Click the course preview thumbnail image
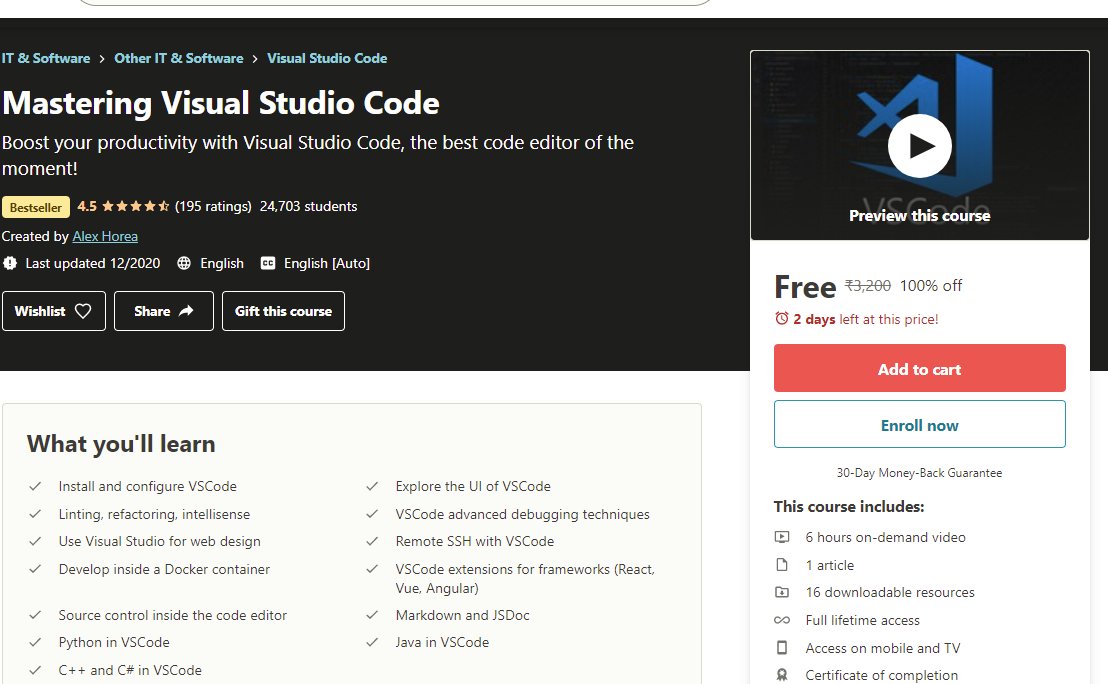 coord(919,145)
